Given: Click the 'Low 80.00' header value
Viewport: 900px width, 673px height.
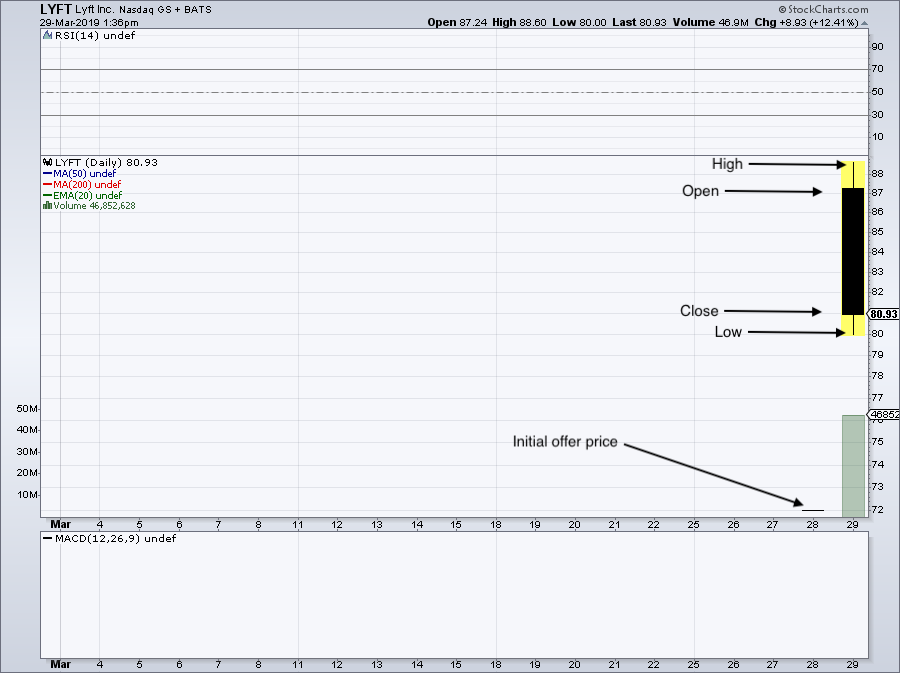Looking at the screenshot, I should click(x=579, y=22).
